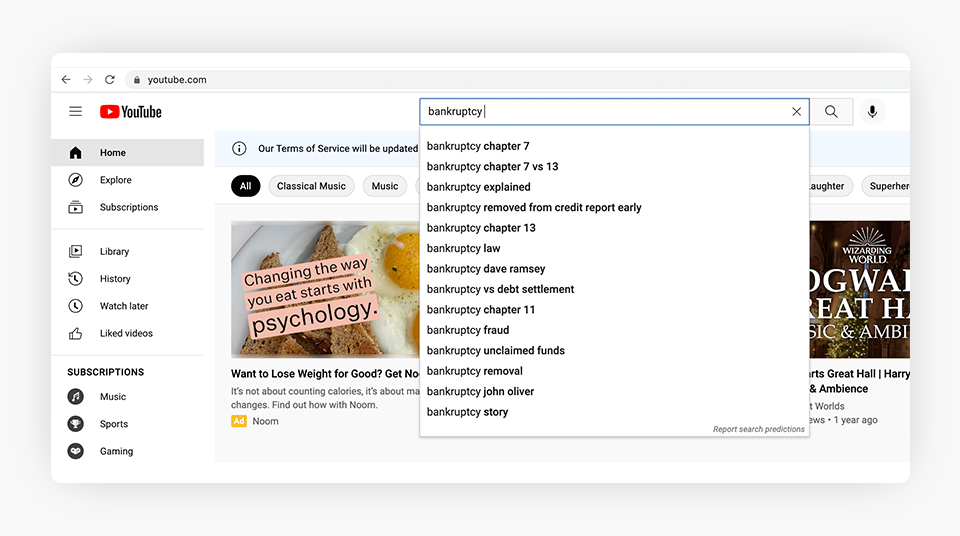This screenshot has width=960, height=536.
Task: Select the 'bankruptcy chapter 7' suggestion
Action: 478,146
